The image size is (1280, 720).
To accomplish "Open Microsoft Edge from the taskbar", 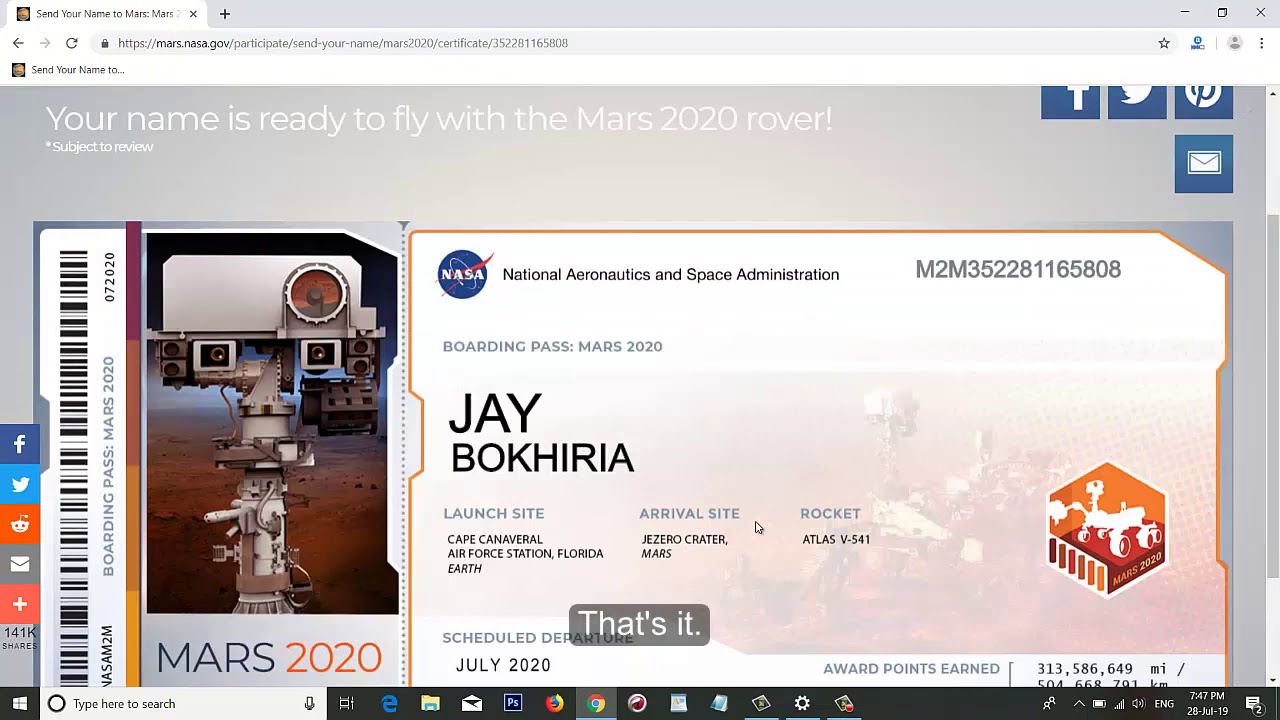I will click(x=390, y=704).
